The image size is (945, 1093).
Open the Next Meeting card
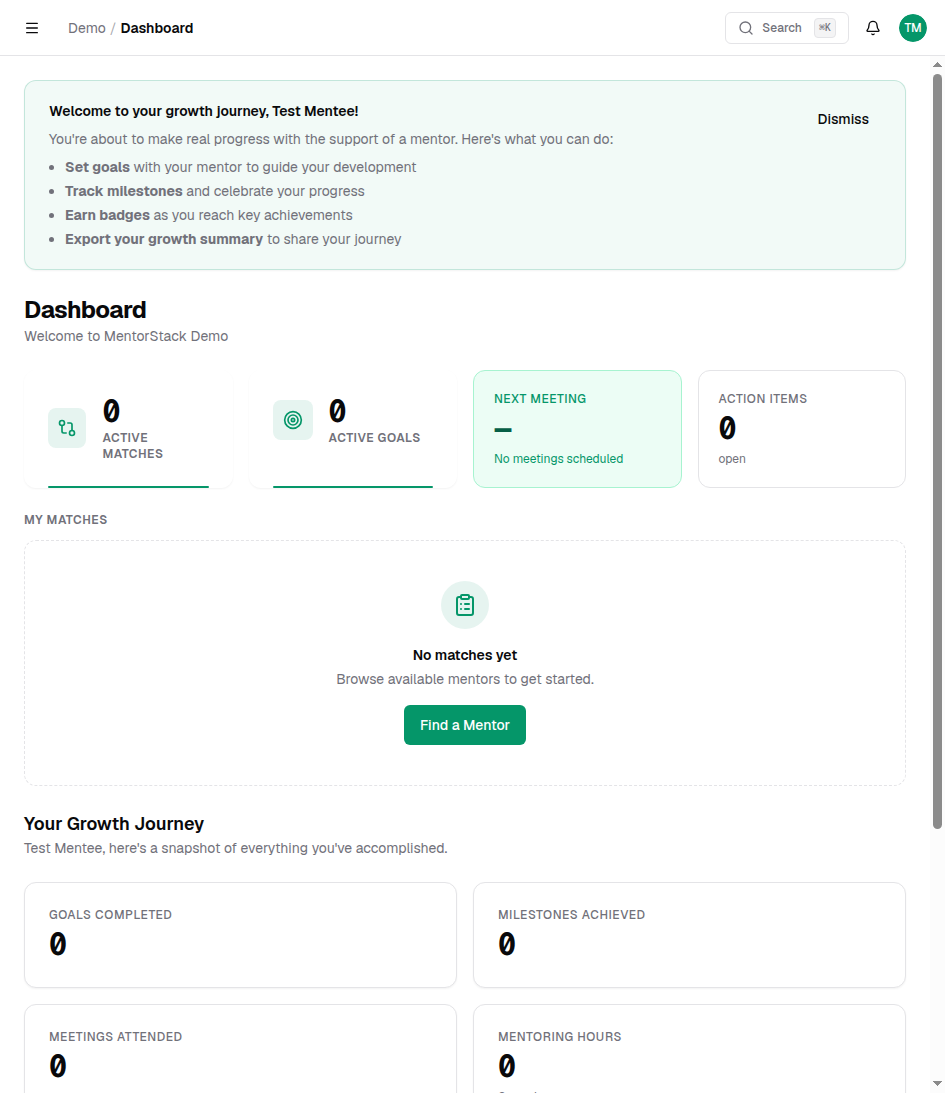coord(577,428)
